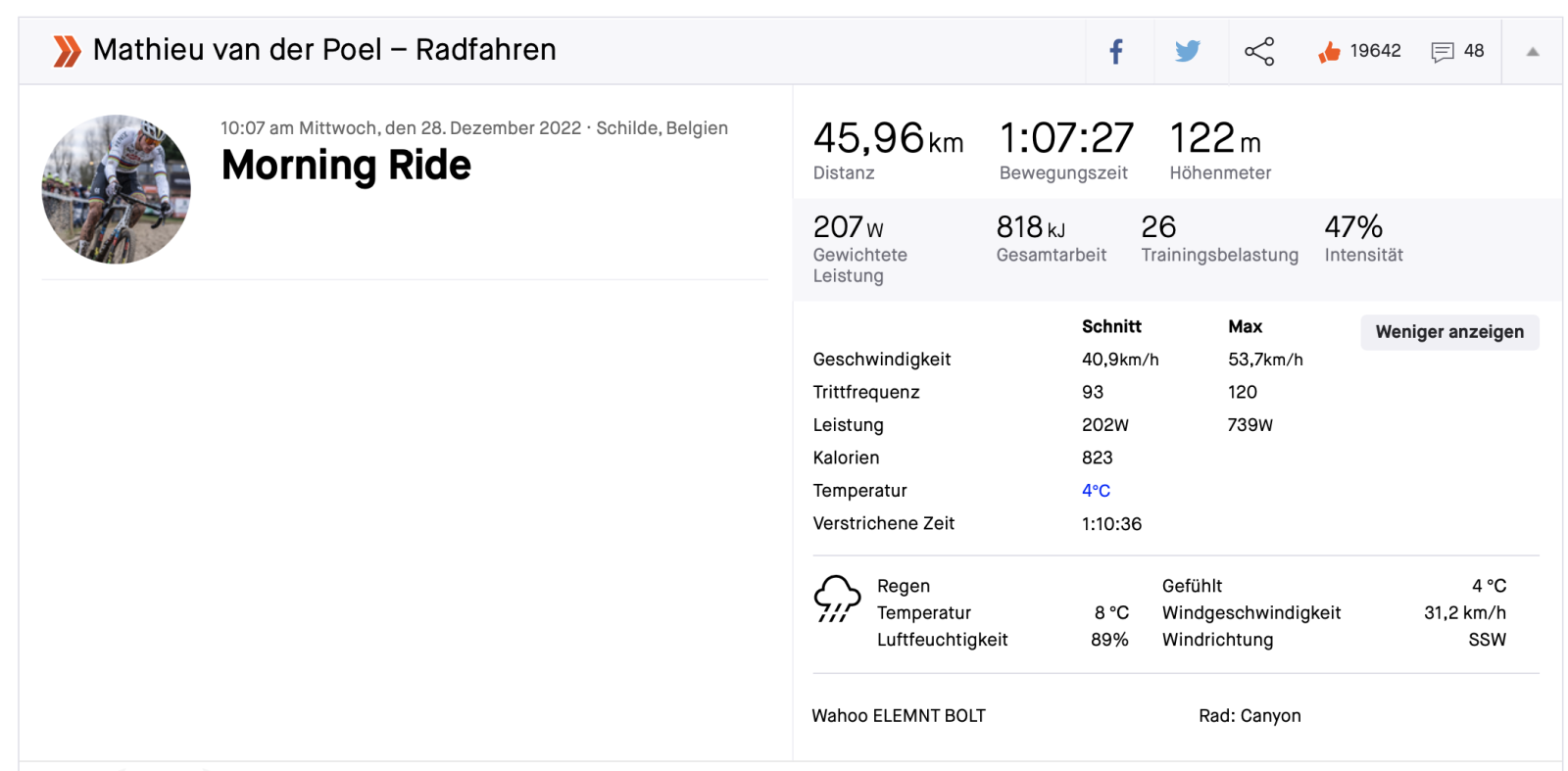Share activity on Twitter
Image resolution: width=1568 pixels, height=771 pixels.
click(1187, 51)
